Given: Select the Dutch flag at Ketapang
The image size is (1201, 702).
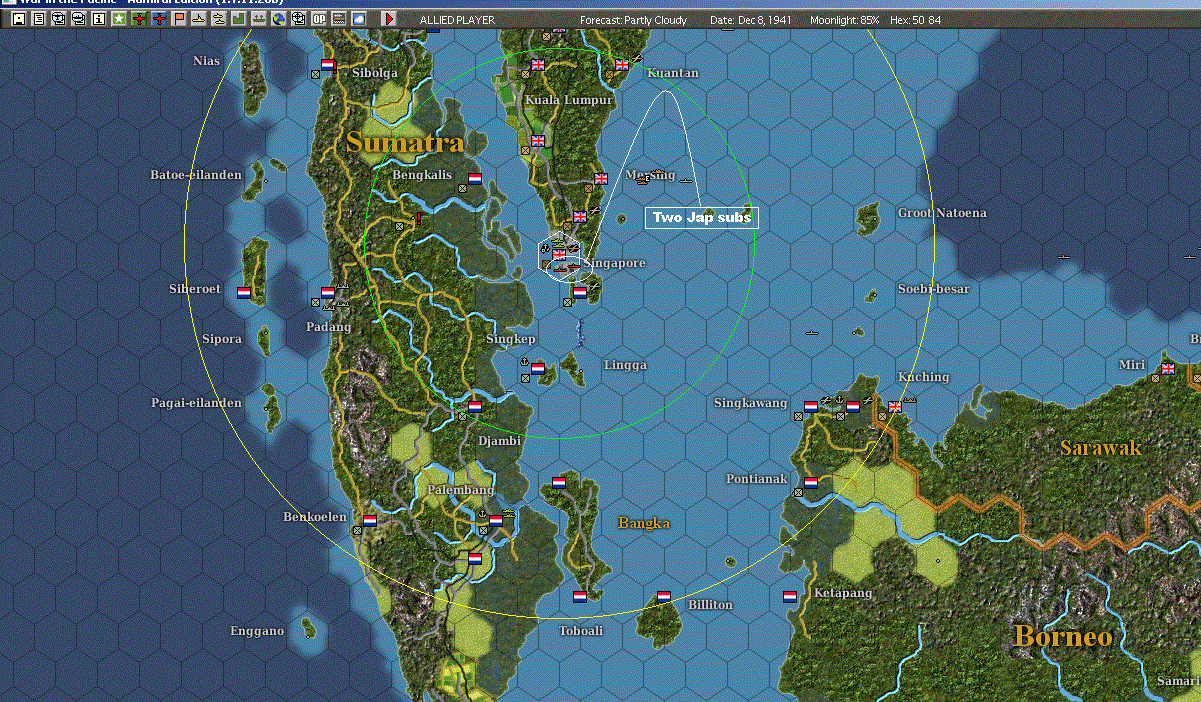Looking at the screenshot, I should click(789, 597).
